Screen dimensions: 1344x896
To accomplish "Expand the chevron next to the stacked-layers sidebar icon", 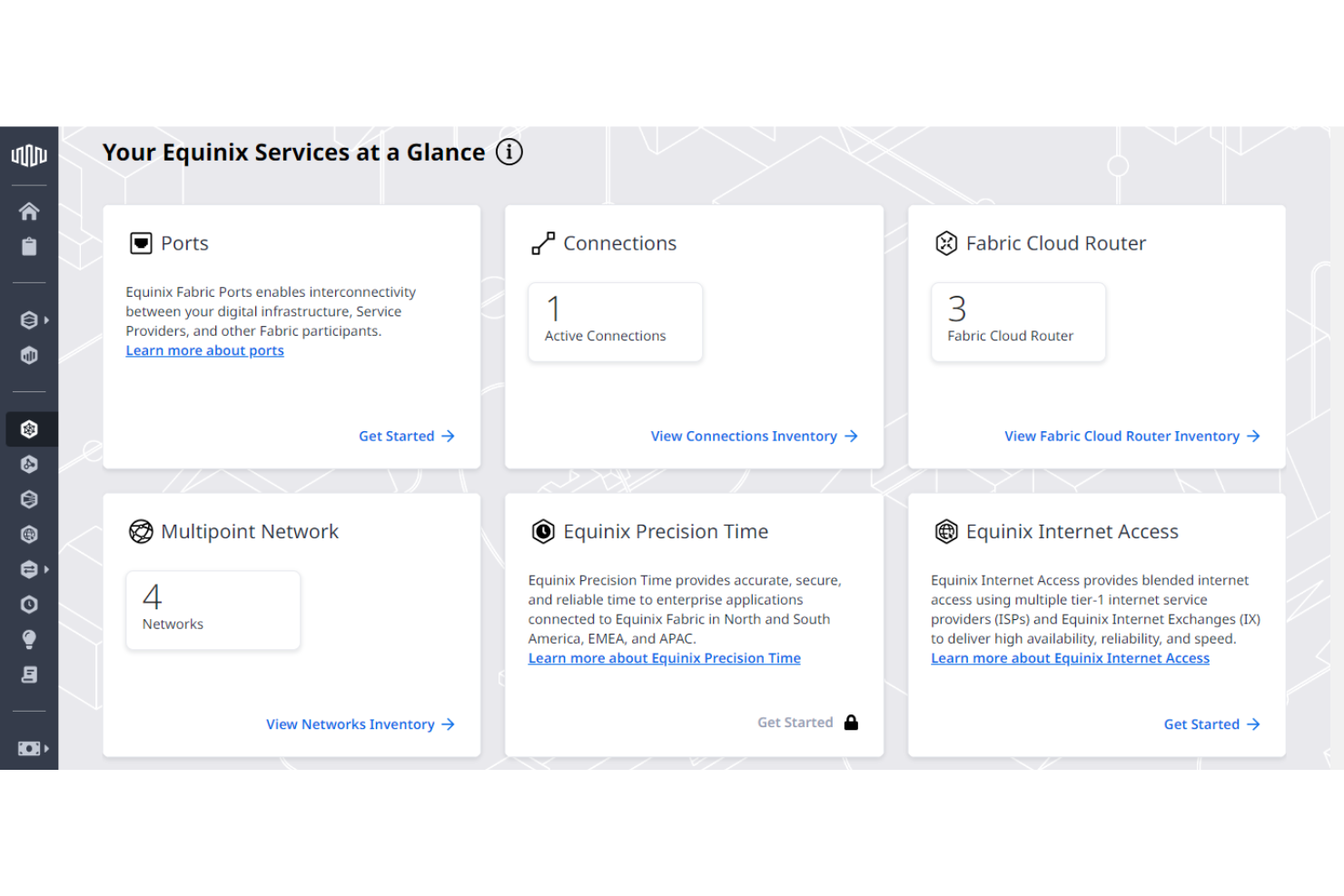I will point(47,320).
